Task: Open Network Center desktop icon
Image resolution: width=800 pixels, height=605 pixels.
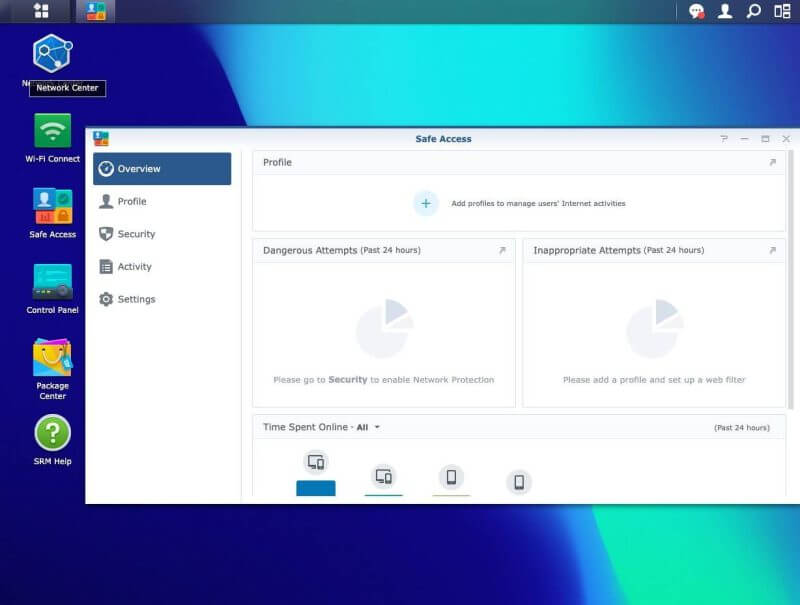Action: click(x=53, y=54)
